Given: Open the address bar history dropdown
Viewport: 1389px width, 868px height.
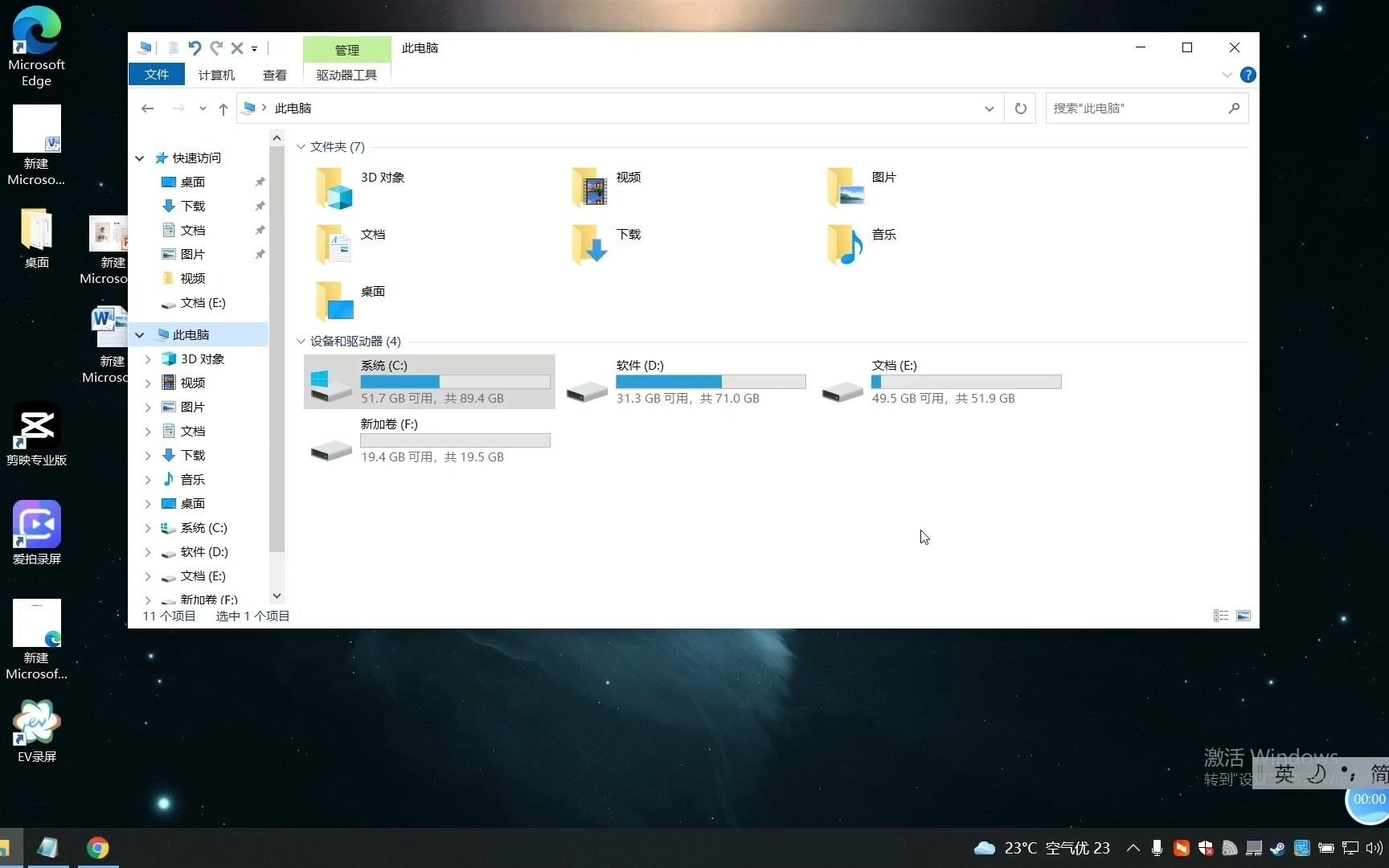Looking at the screenshot, I should tap(989, 108).
